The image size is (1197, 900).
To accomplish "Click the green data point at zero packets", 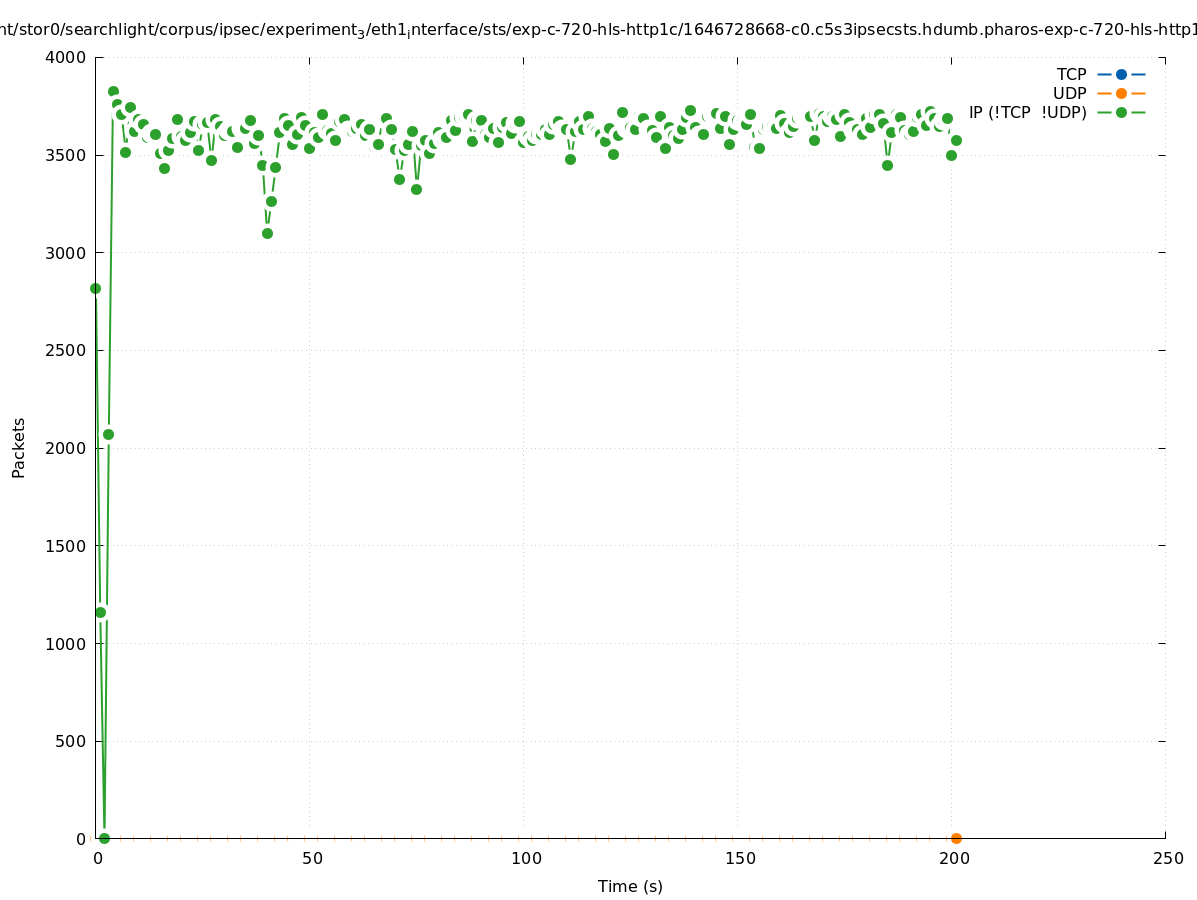I will point(104,838).
